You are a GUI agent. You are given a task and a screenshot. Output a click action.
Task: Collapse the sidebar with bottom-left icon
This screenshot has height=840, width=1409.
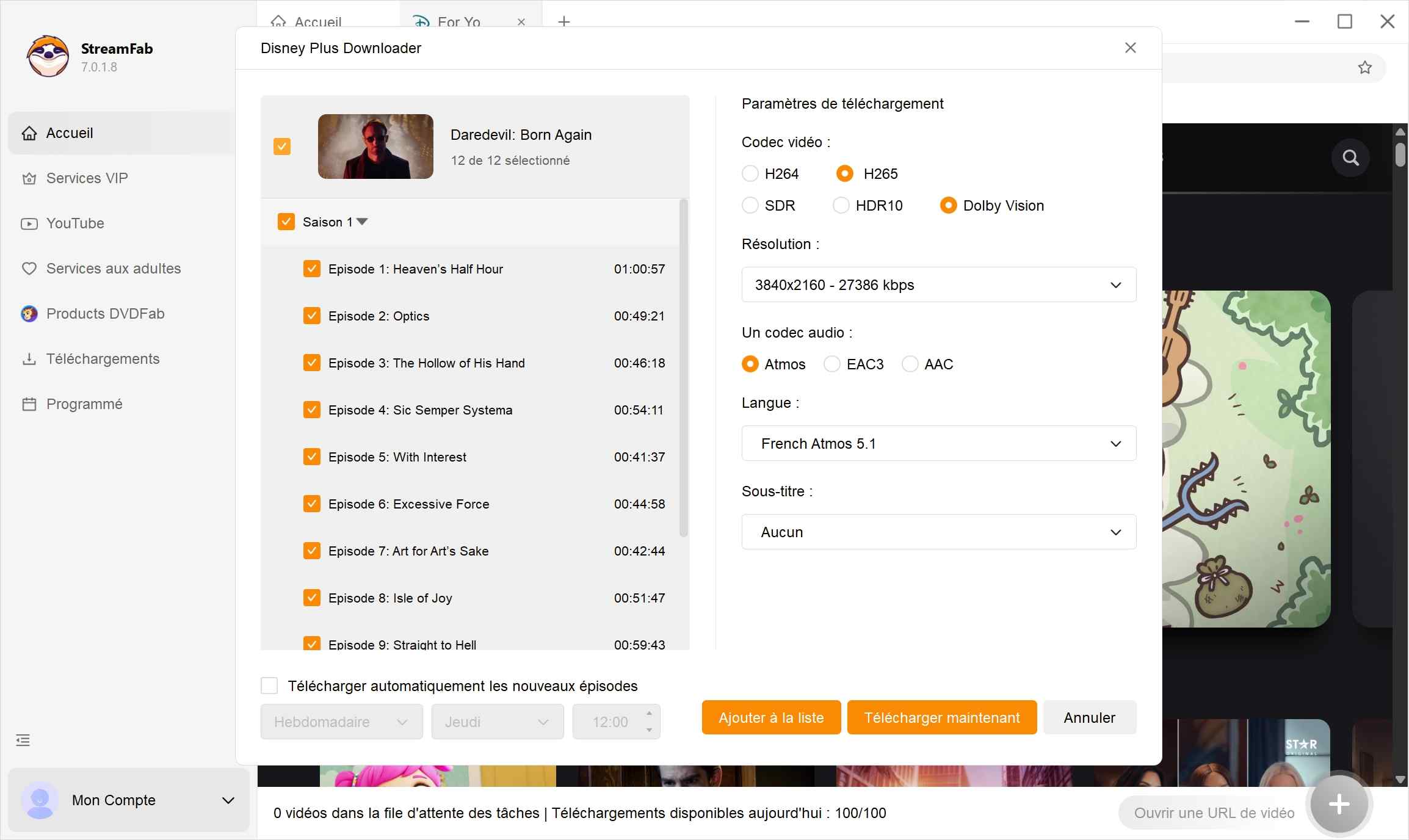coord(23,740)
